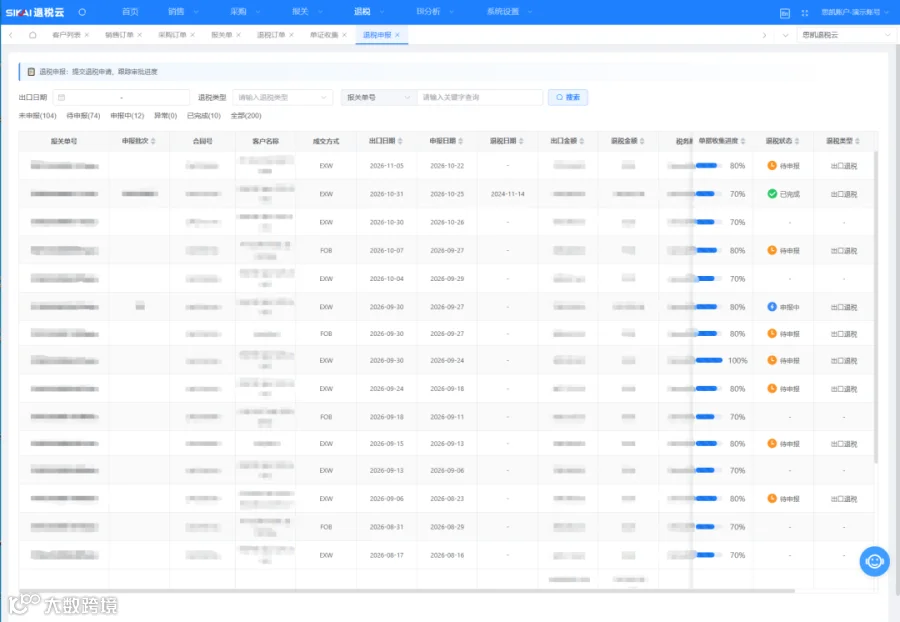Sort by 申报日期 column
This screenshot has height=622, width=900.
click(x=461, y=141)
